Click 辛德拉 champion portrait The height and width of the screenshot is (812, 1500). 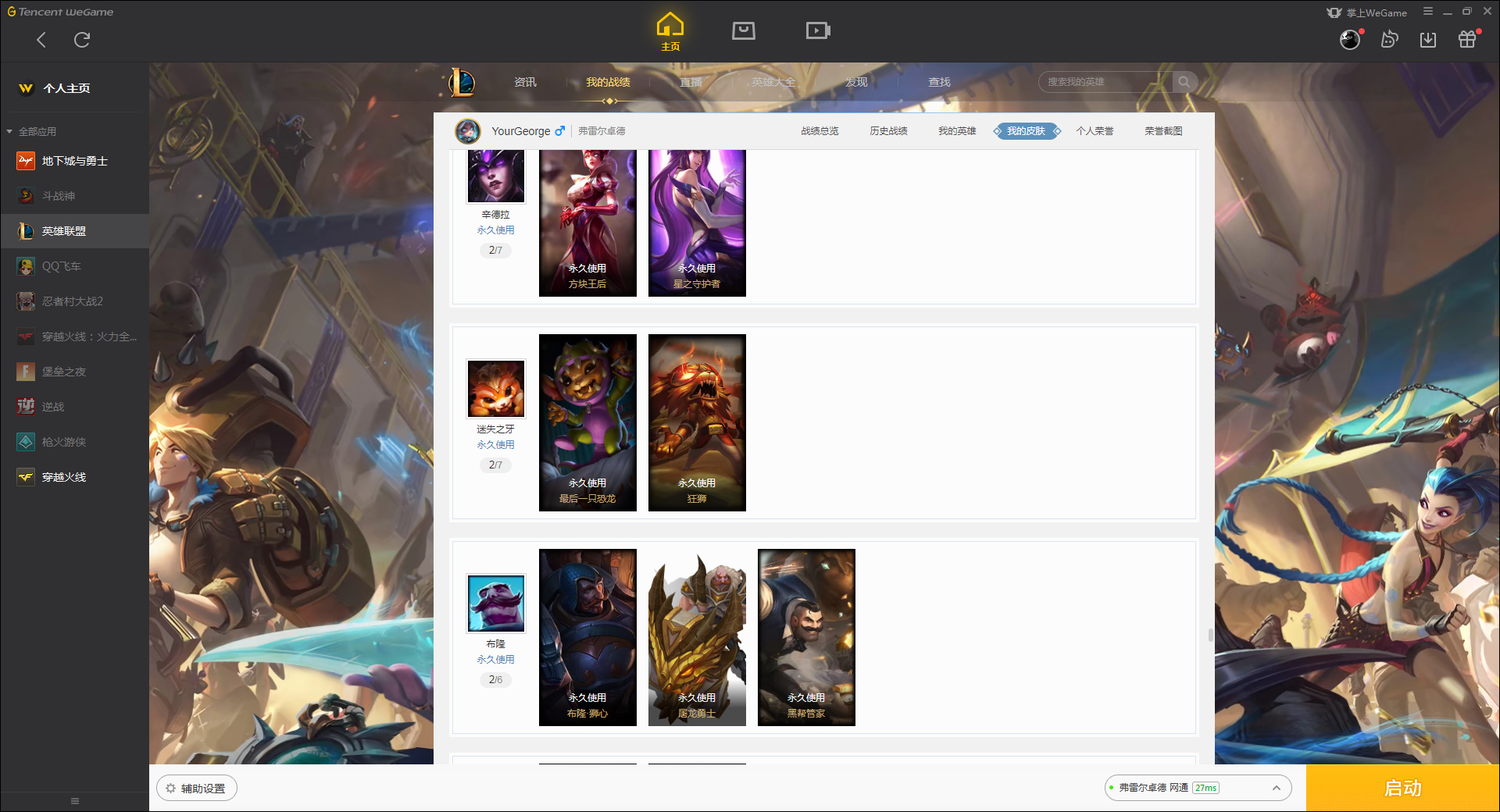coord(496,176)
